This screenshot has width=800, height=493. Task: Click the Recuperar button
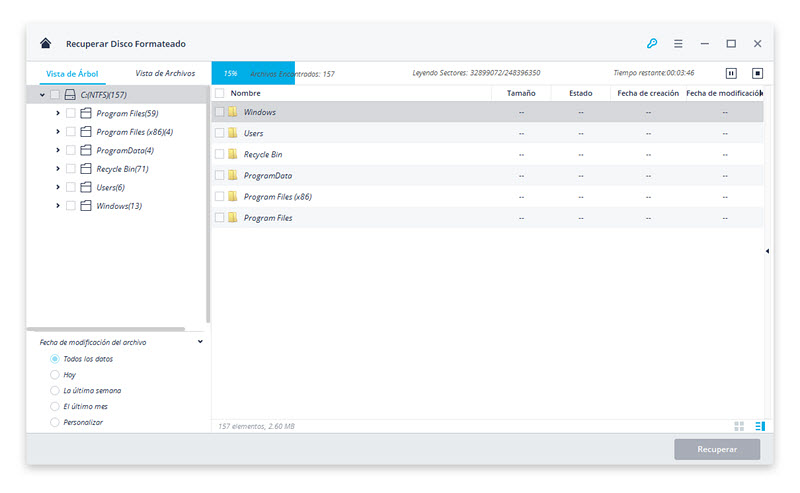pos(717,449)
